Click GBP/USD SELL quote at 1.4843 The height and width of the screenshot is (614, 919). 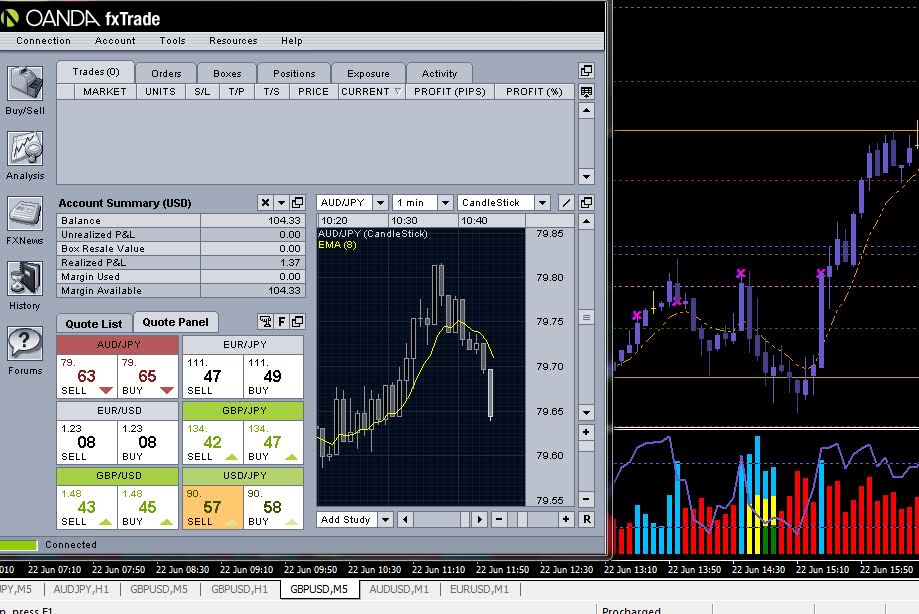(87, 507)
